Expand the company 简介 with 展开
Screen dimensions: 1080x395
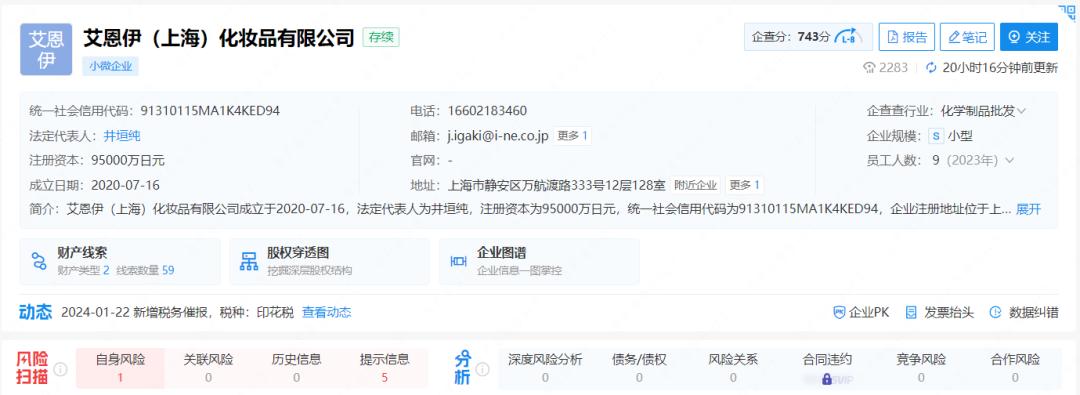1028,209
